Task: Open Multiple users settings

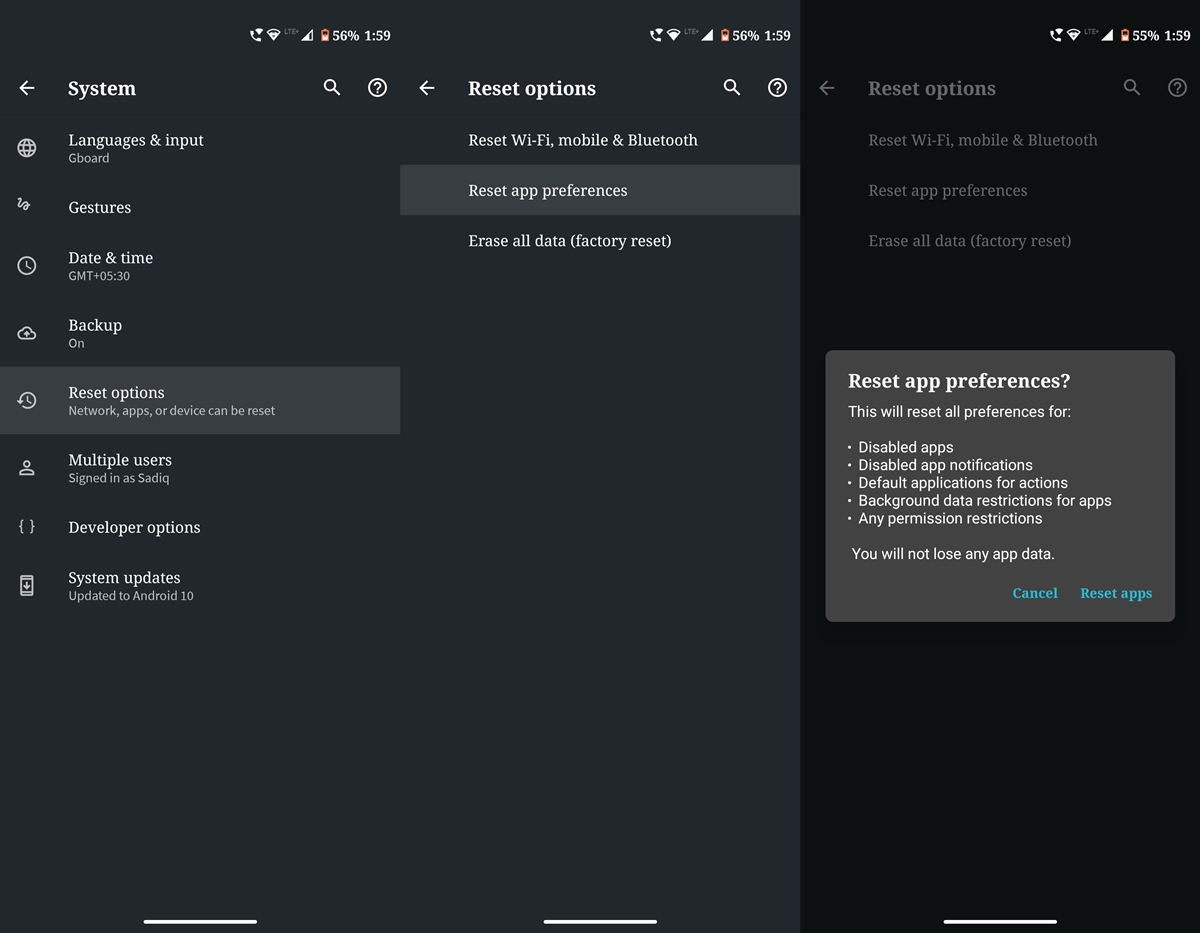Action: coord(200,468)
